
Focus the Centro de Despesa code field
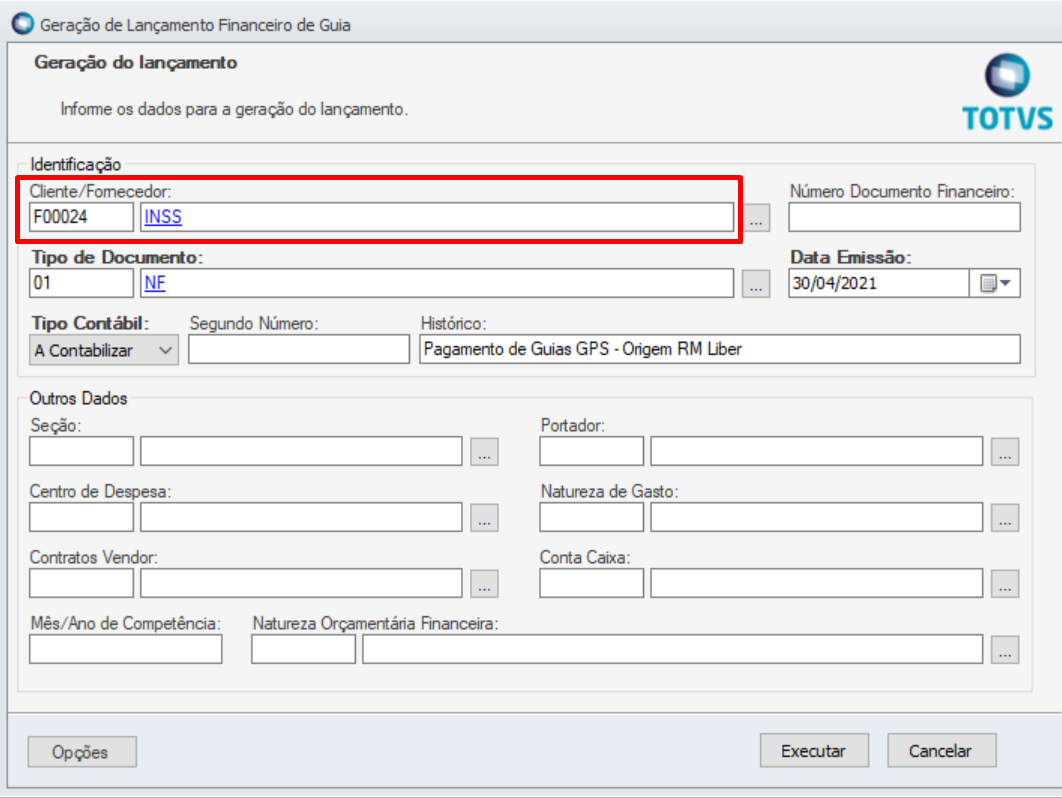(81, 517)
